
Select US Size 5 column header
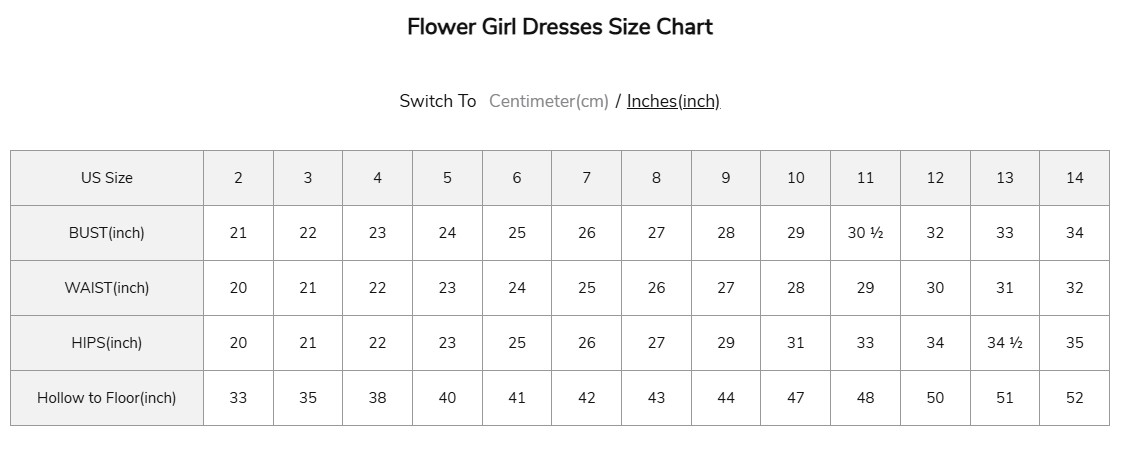(447, 178)
